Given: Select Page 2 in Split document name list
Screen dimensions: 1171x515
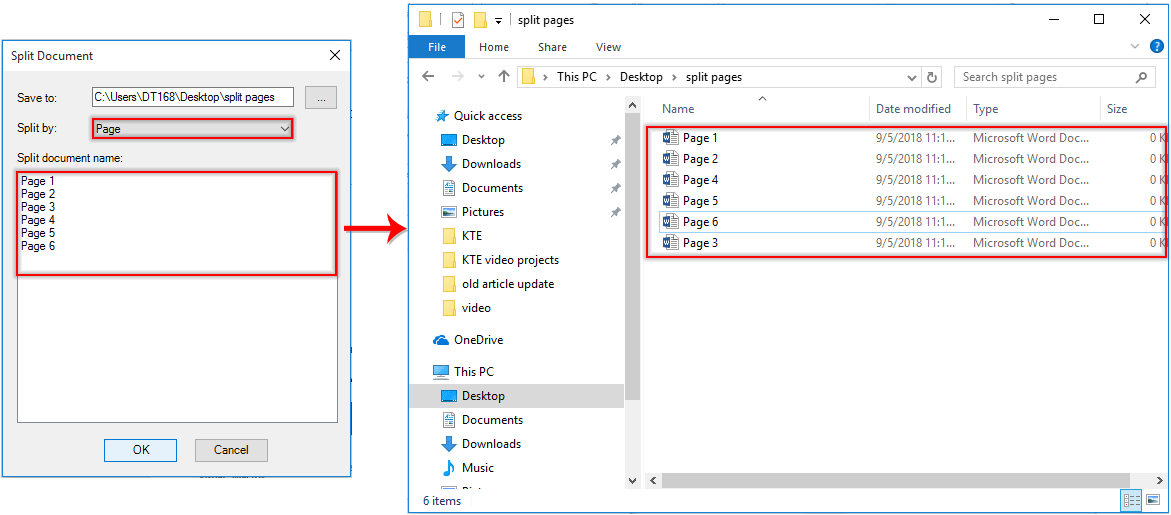Looking at the screenshot, I should tap(38, 193).
